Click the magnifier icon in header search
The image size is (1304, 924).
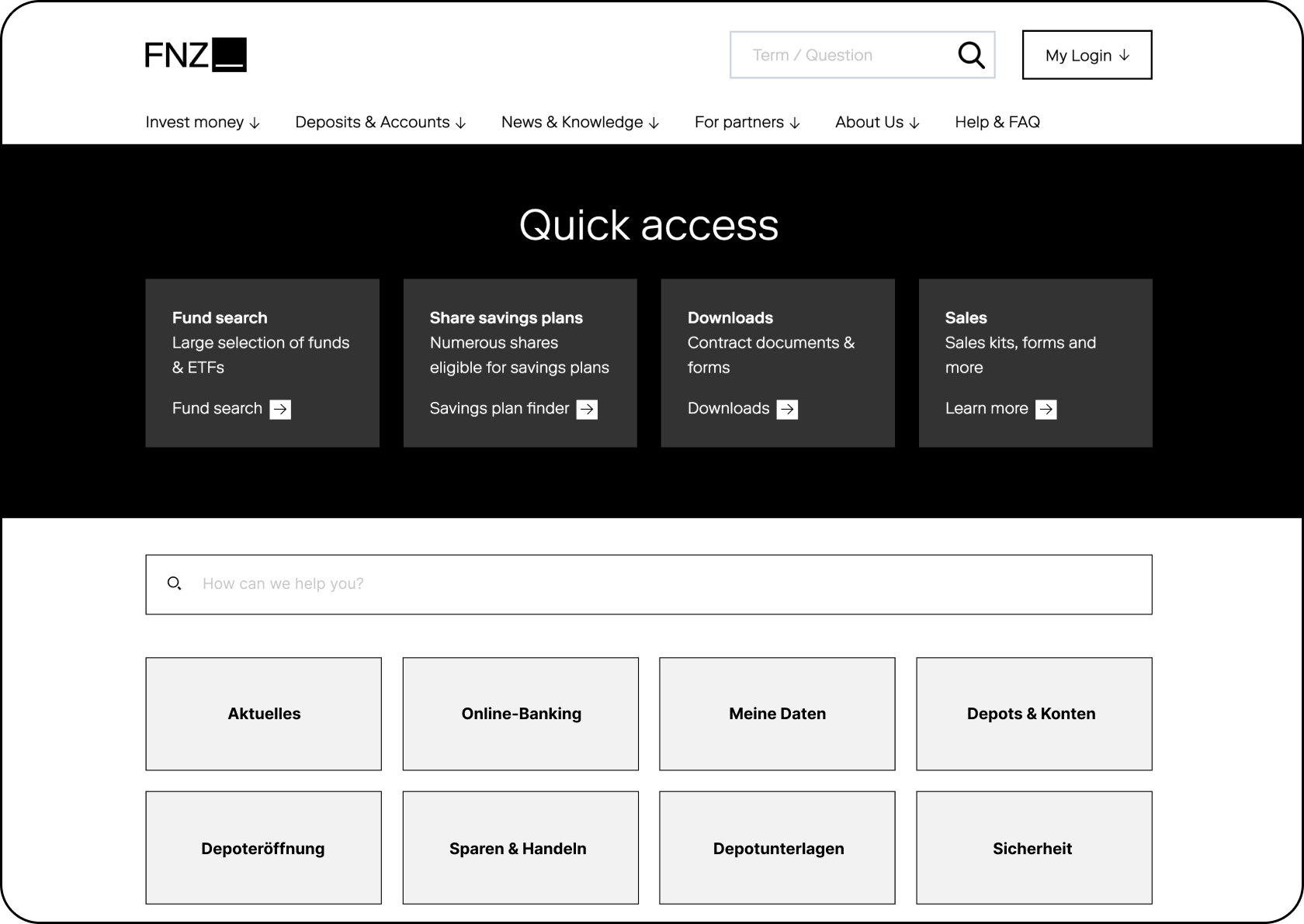970,55
